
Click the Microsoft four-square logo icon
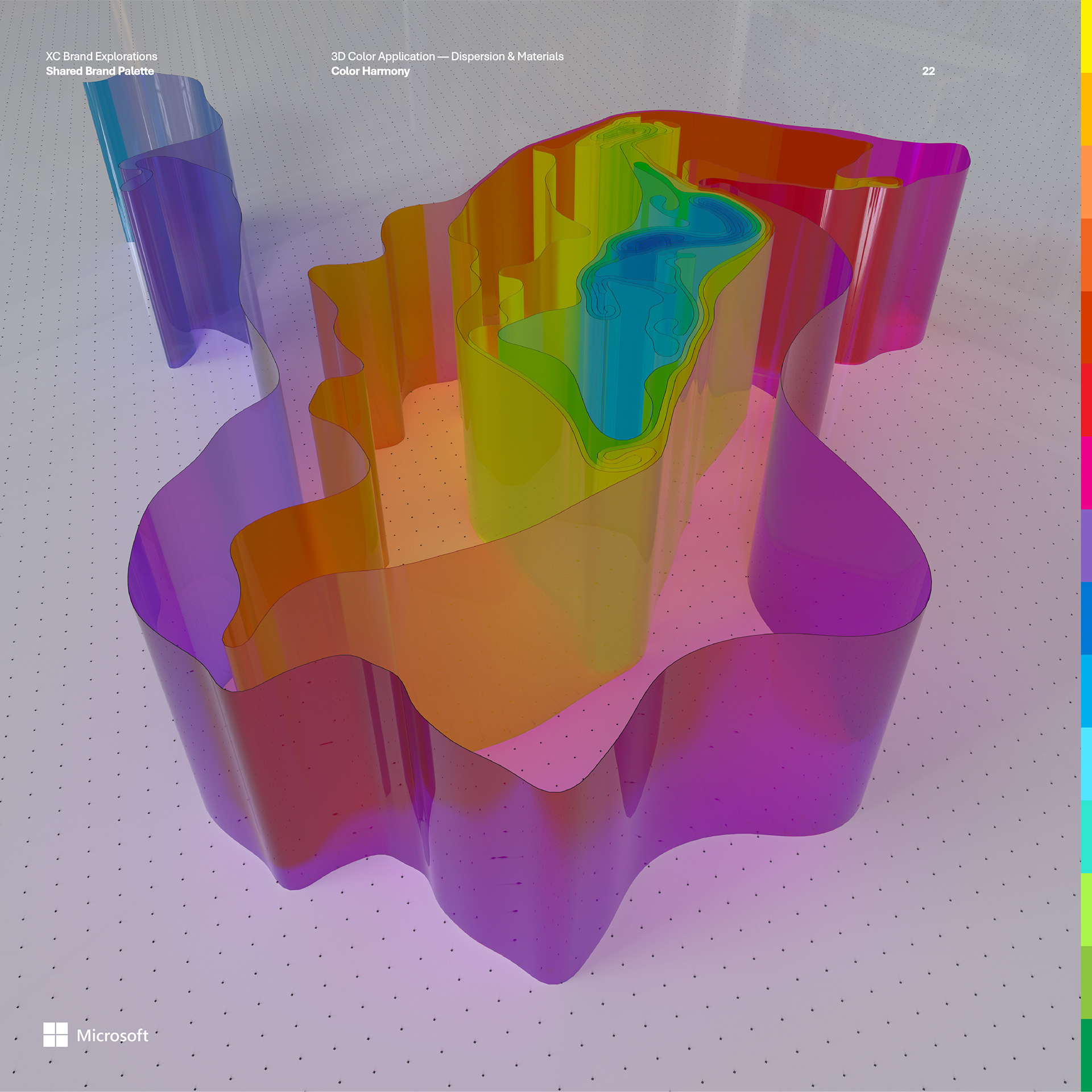55,1035
